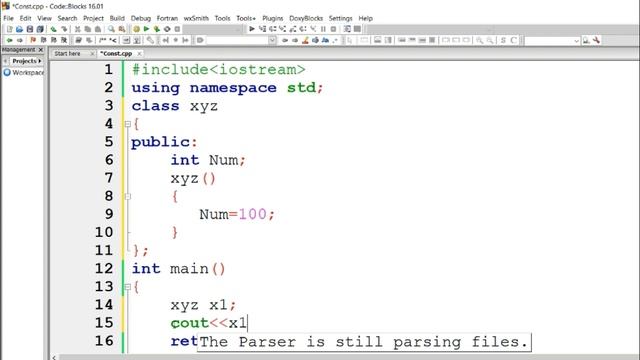The width and height of the screenshot is (640, 360).
Task: Open the Settings menu
Action: coord(340,18)
